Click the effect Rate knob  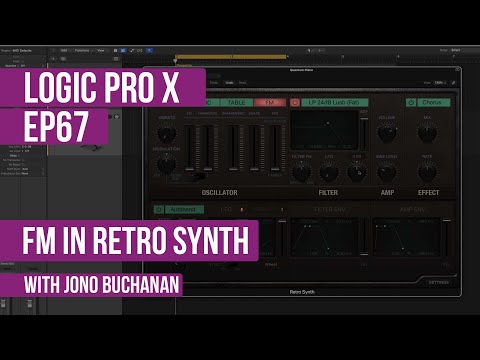click(427, 172)
